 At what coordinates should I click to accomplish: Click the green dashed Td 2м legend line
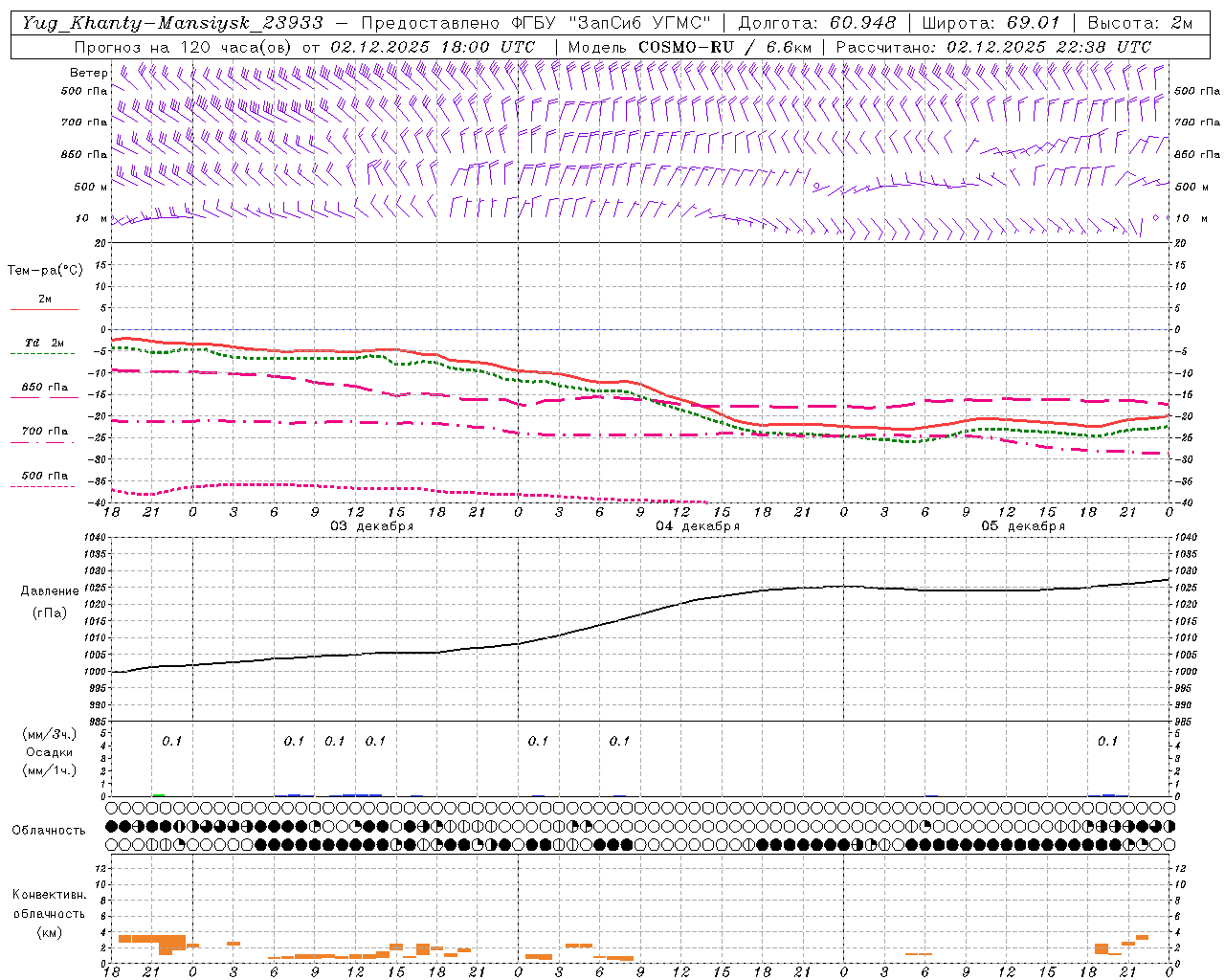pyautogui.click(x=43, y=354)
